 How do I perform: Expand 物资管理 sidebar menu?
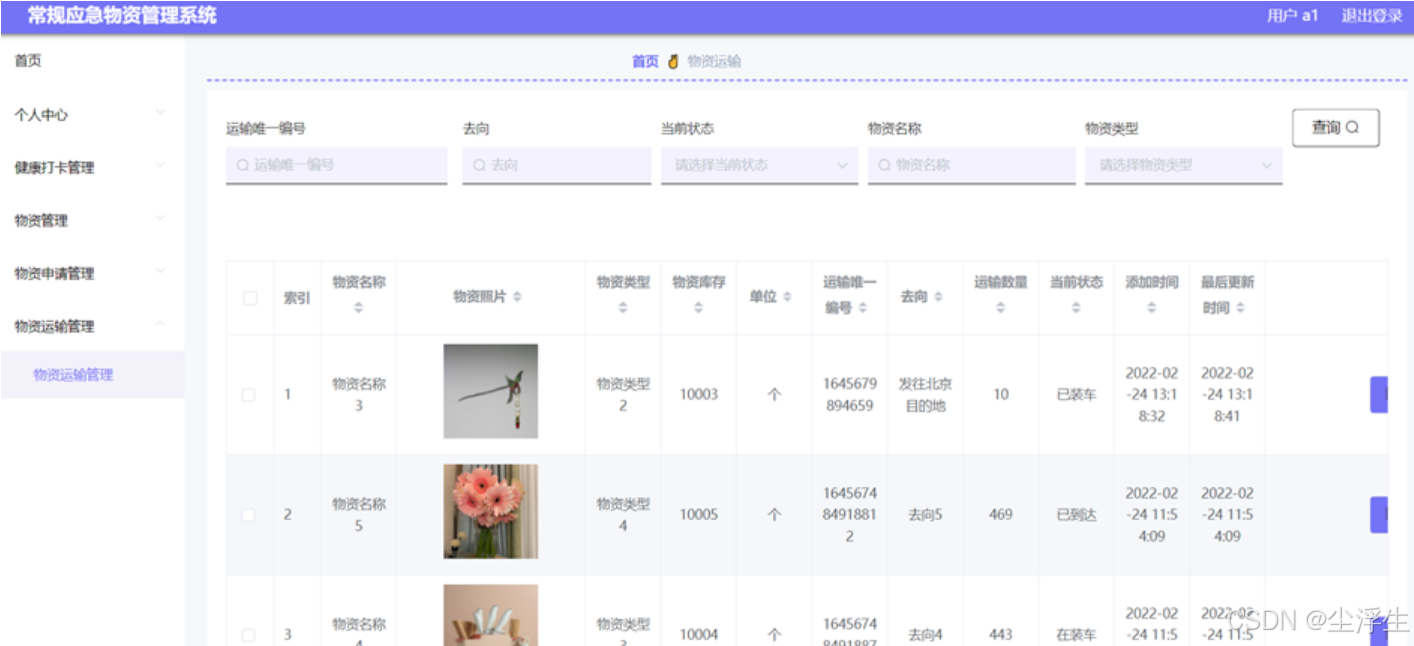pos(92,220)
